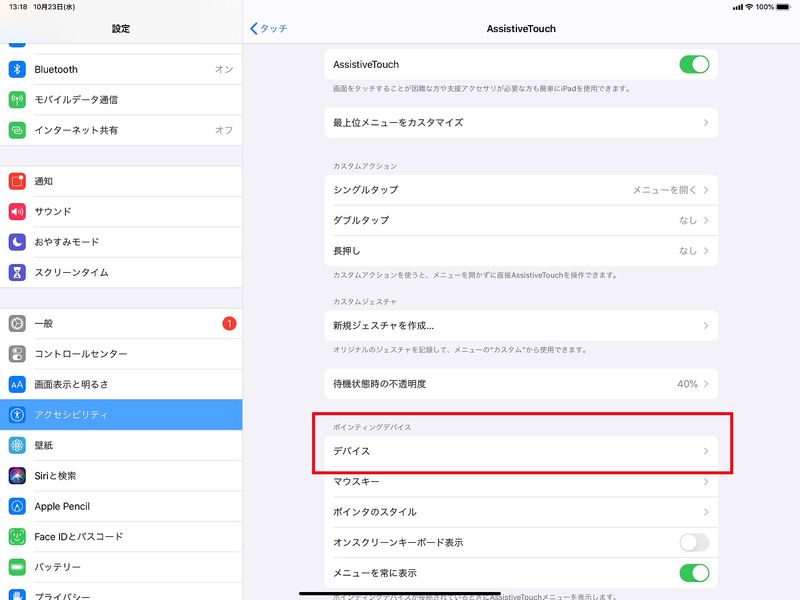Open 最上位メニューをカスタマイズ settings
This screenshot has width=800, height=600.
click(x=521, y=122)
